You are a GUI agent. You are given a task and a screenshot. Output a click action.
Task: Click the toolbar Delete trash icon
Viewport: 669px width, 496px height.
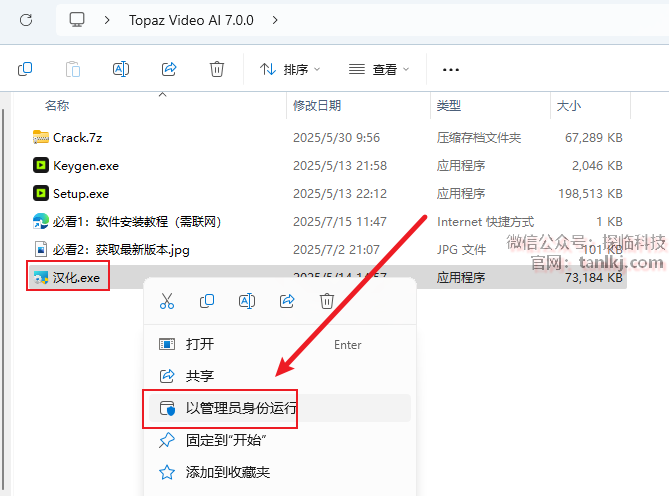click(x=217, y=69)
